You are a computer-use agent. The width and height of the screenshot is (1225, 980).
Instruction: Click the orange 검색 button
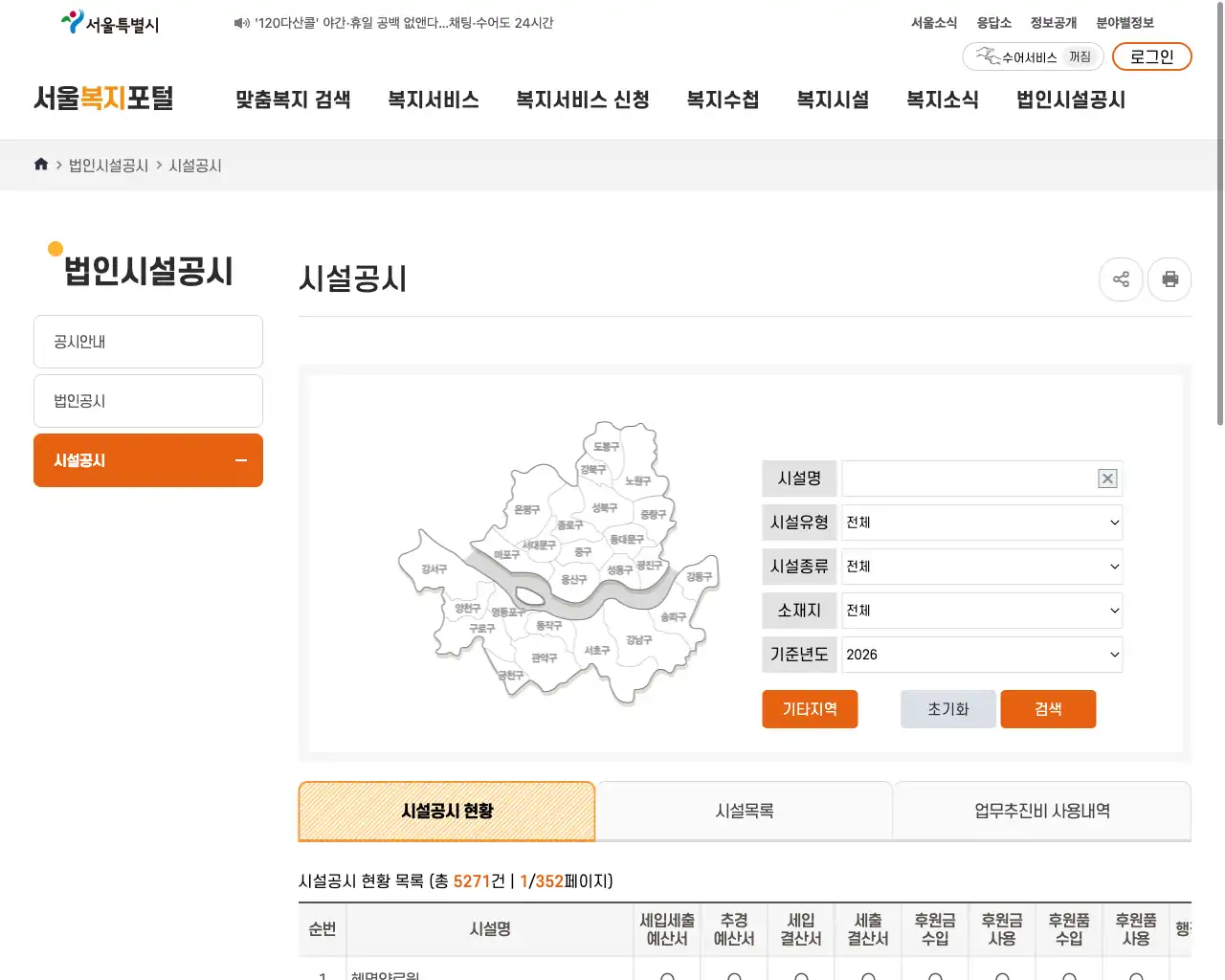coord(1048,709)
